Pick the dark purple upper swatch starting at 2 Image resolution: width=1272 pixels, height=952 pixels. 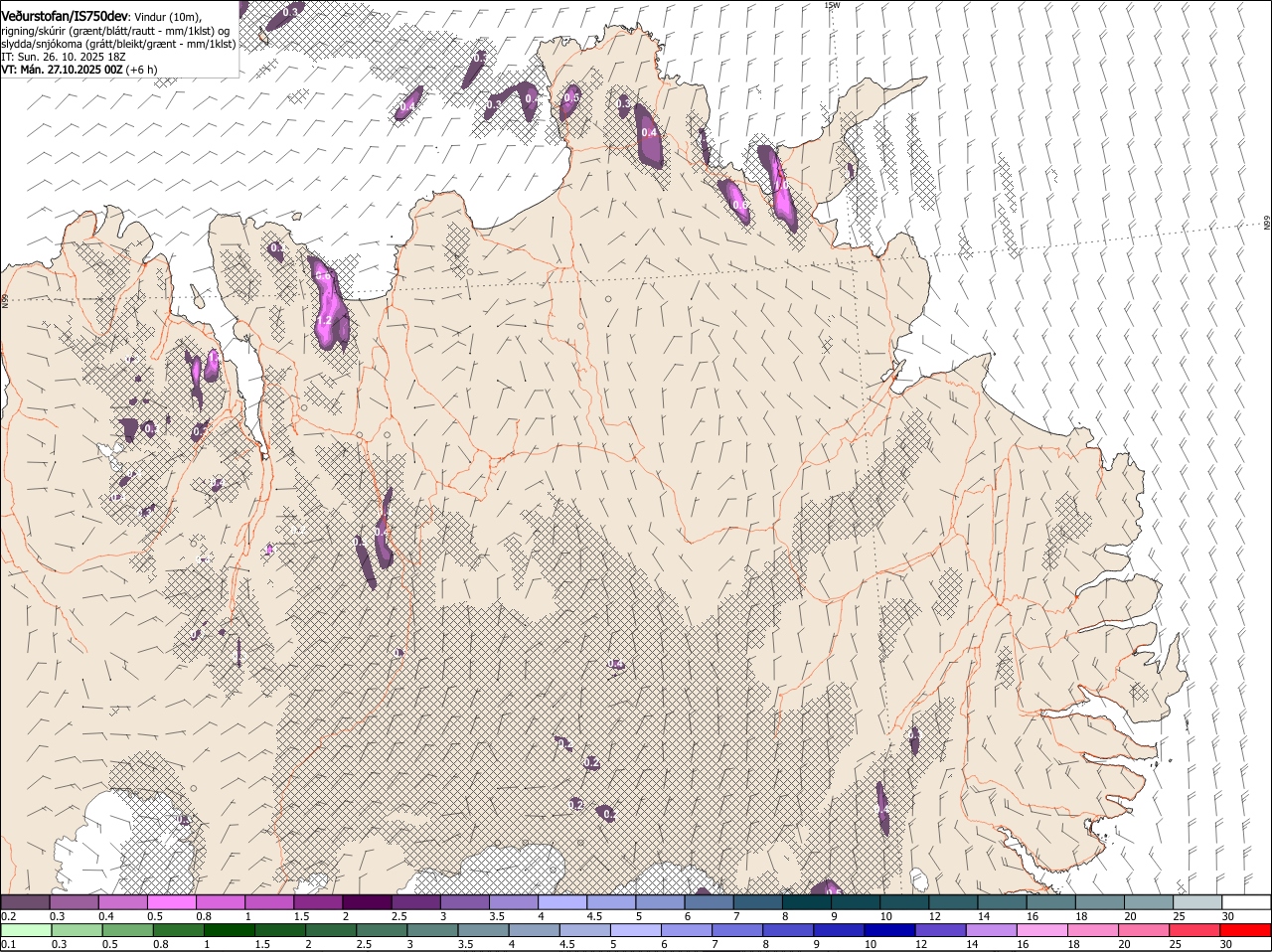coord(367,902)
